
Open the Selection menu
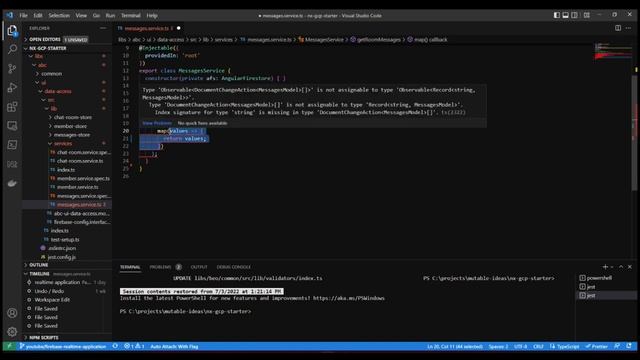click(59, 16)
